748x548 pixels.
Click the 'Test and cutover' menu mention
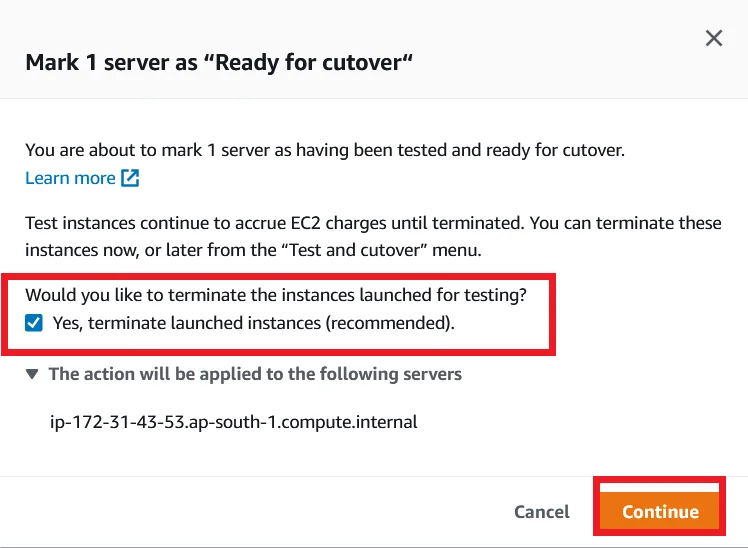353,250
